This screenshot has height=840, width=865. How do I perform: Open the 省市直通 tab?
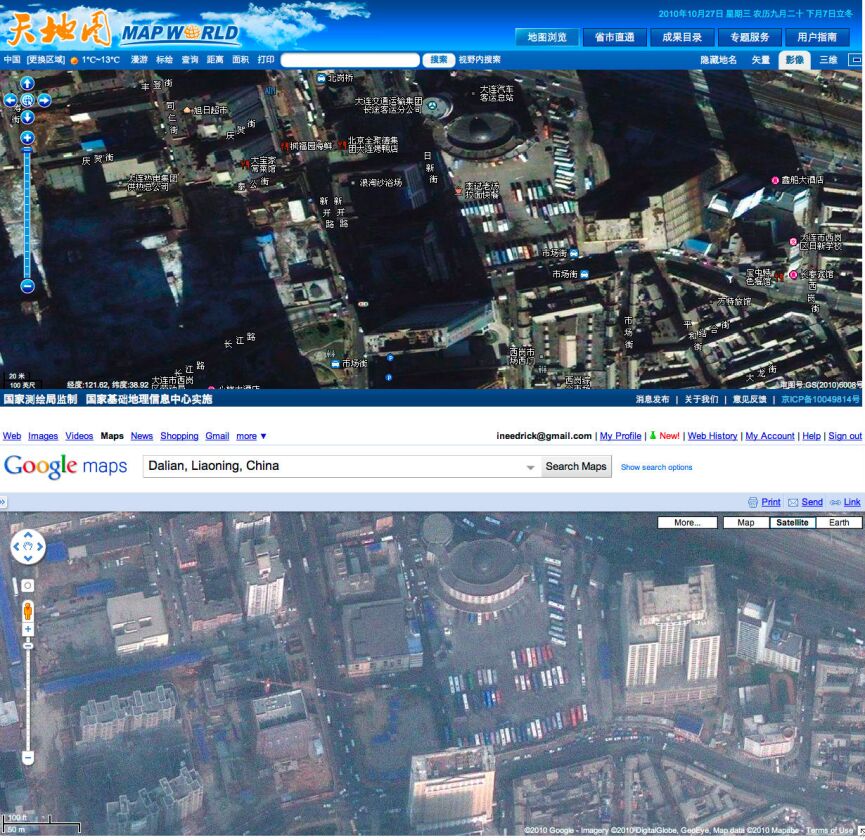[x=614, y=37]
